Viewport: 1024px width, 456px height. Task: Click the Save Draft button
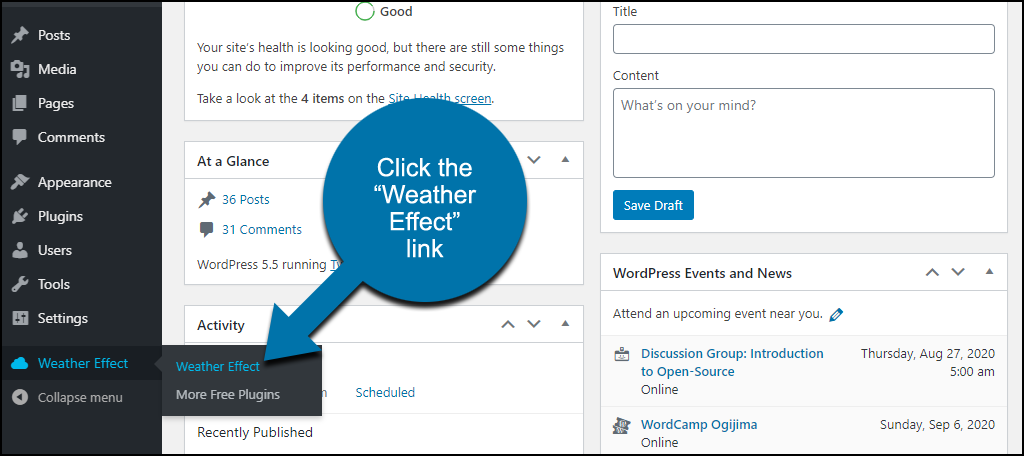653,205
